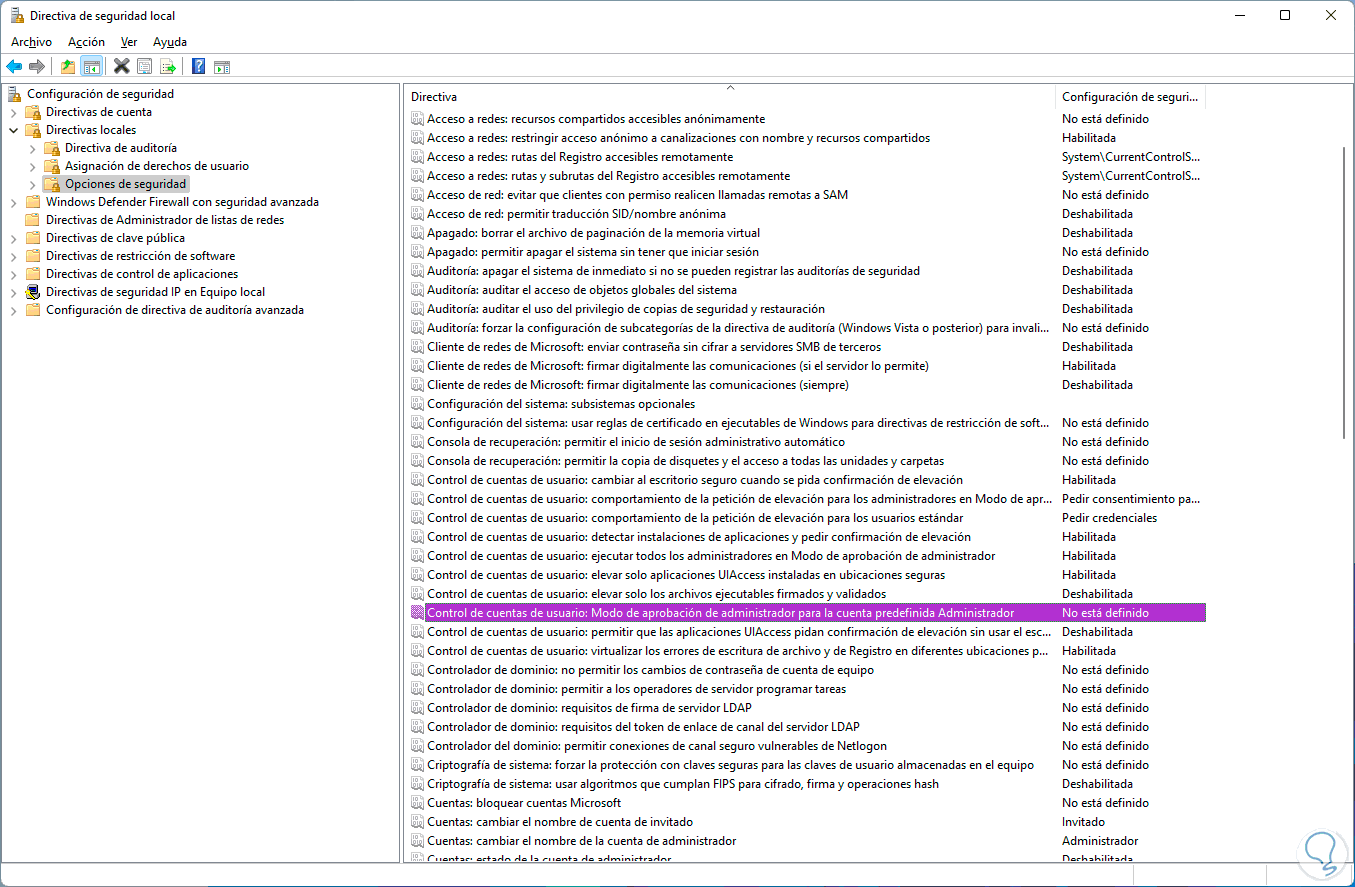Image resolution: width=1355 pixels, height=887 pixels.
Task: Click the Delete X toolbar icon
Action: pos(122,67)
